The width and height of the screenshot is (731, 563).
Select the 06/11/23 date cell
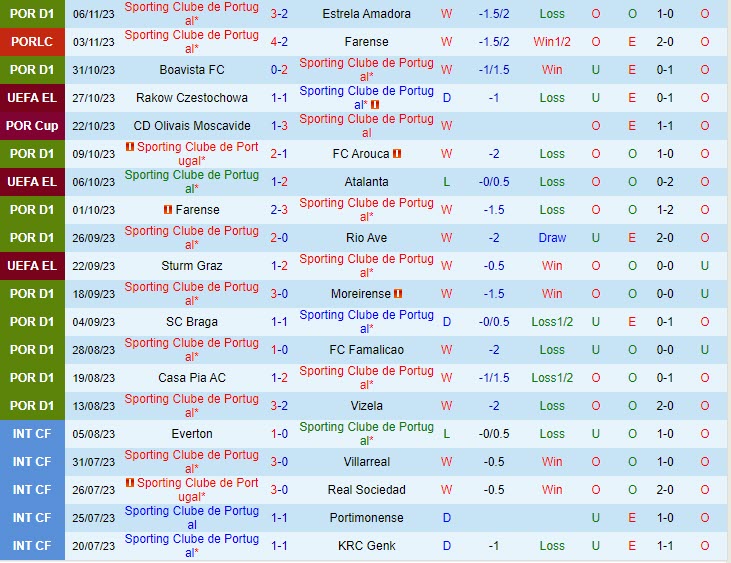click(x=93, y=14)
